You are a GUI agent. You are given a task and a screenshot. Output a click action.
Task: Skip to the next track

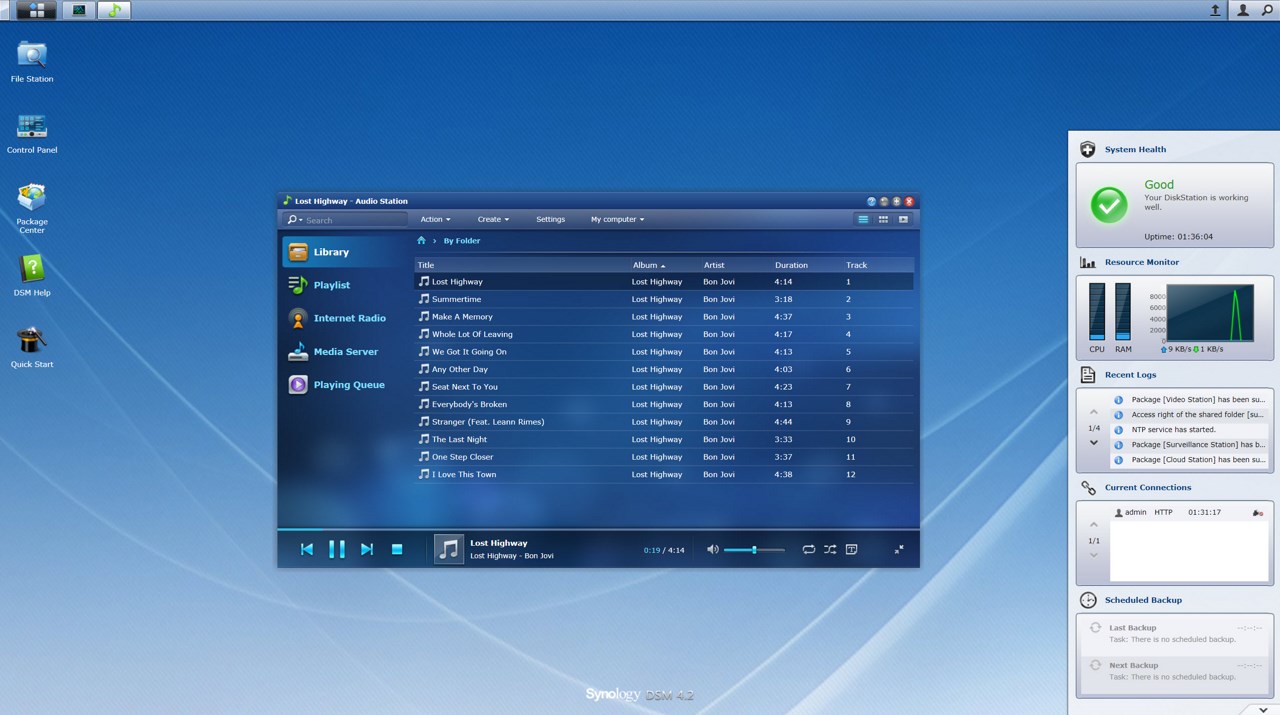[x=367, y=549]
